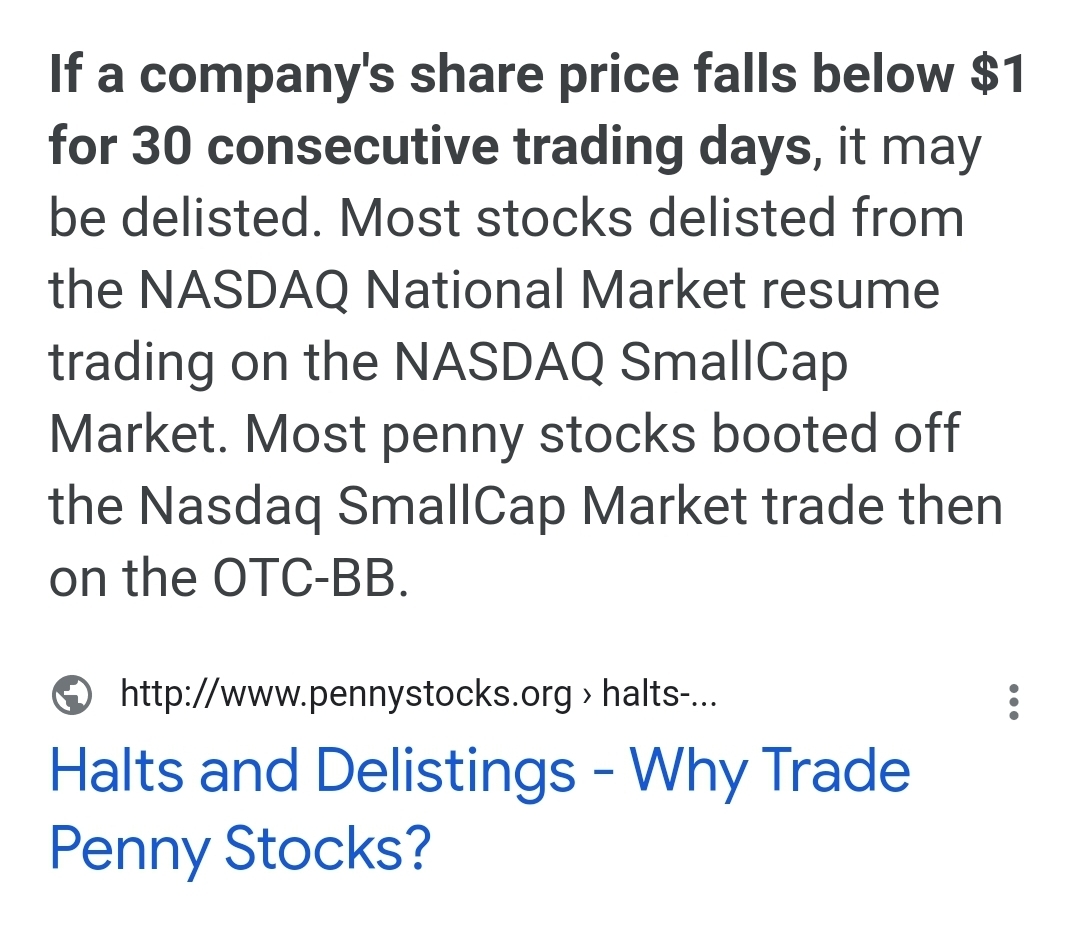Click the "halts-..." breadcrumb path segment
The height and width of the screenshot is (935, 1080).
(659, 693)
